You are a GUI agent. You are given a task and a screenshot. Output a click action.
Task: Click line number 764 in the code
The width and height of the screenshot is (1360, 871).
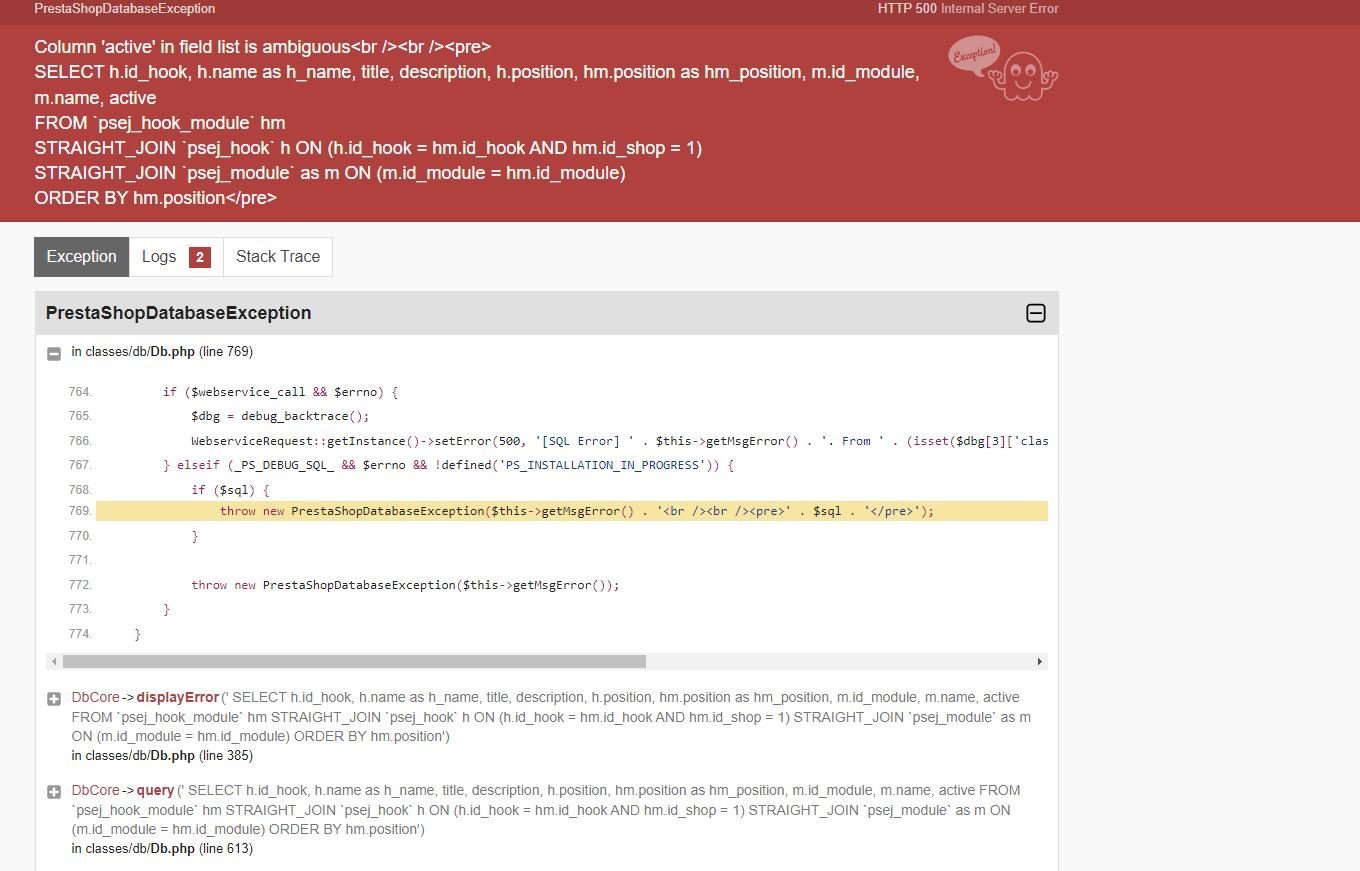click(80, 392)
